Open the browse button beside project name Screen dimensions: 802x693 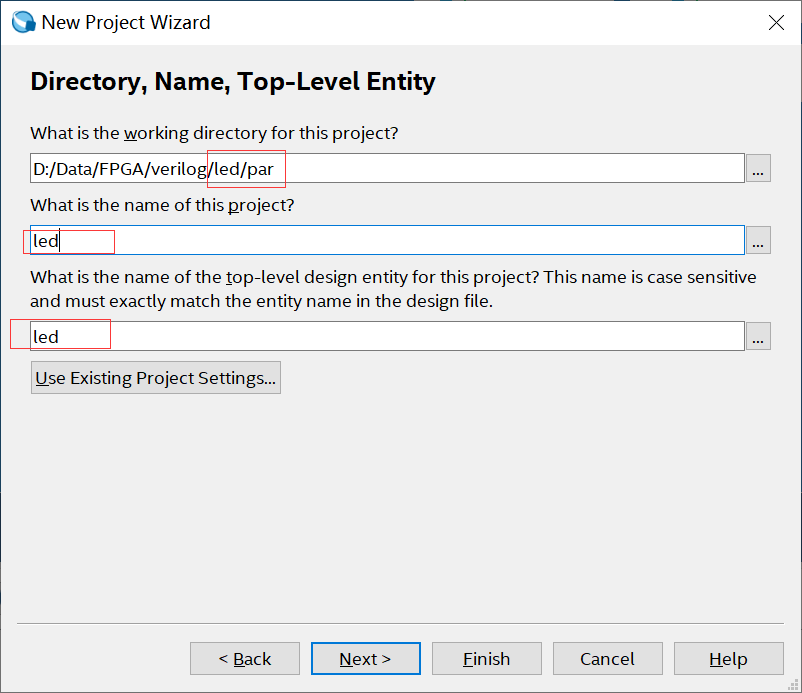[758, 240]
